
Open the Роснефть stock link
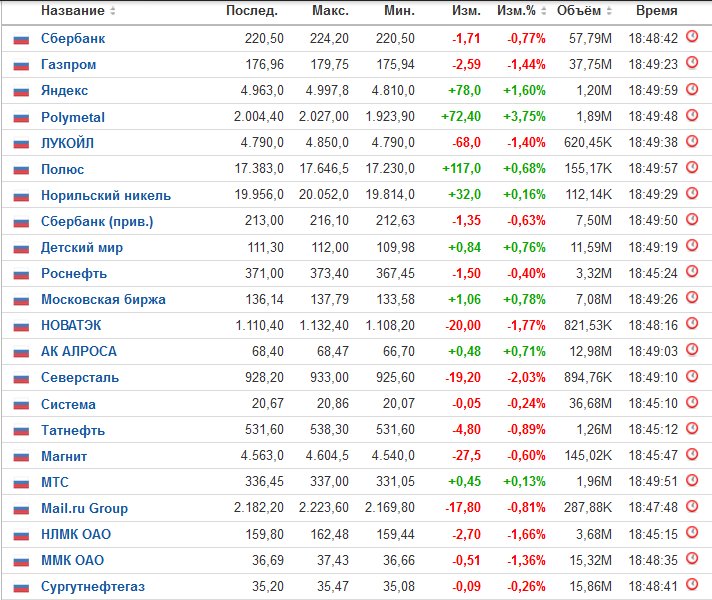[74, 273]
